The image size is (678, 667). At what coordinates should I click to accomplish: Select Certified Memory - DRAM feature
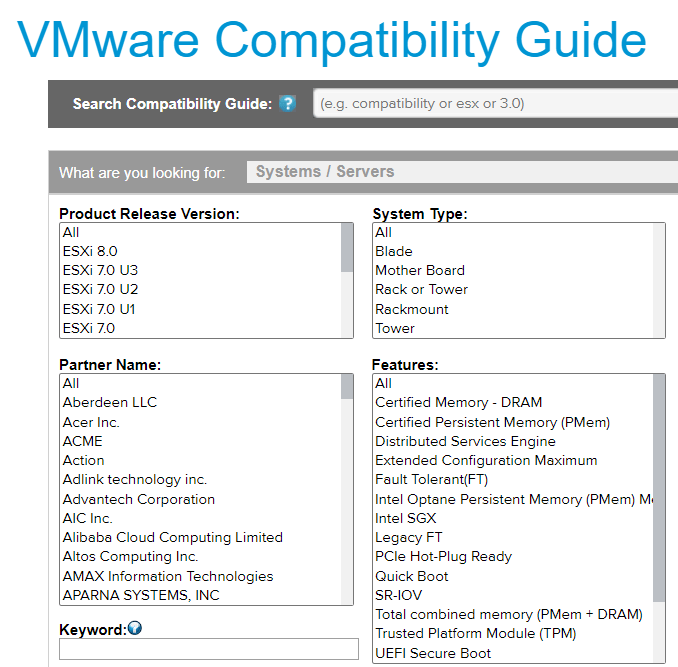pyautogui.click(x=513, y=402)
